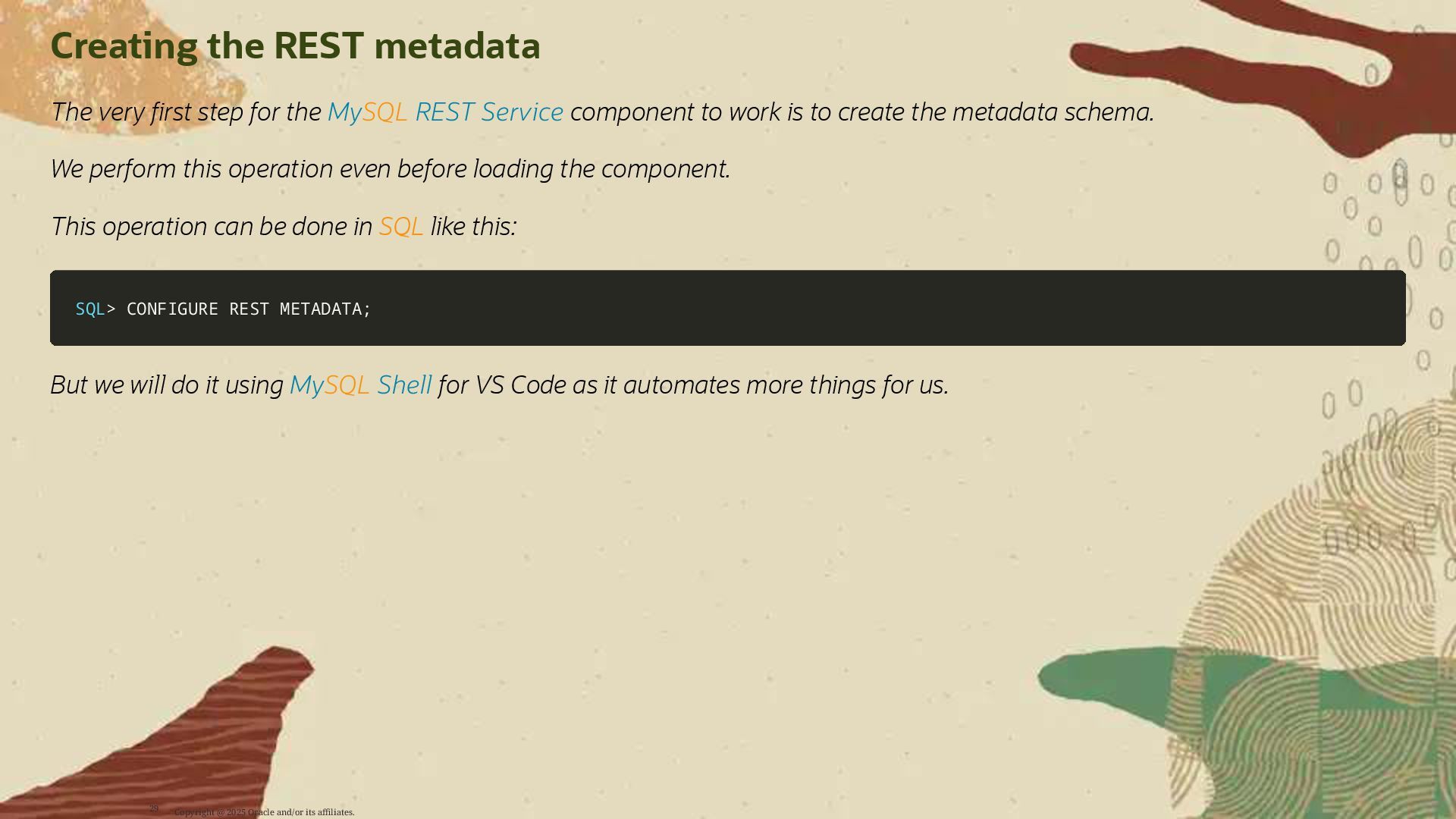Click the Oracle copyright notice in footer
The width and height of the screenshot is (1456, 819).
click(x=264, y=812)
